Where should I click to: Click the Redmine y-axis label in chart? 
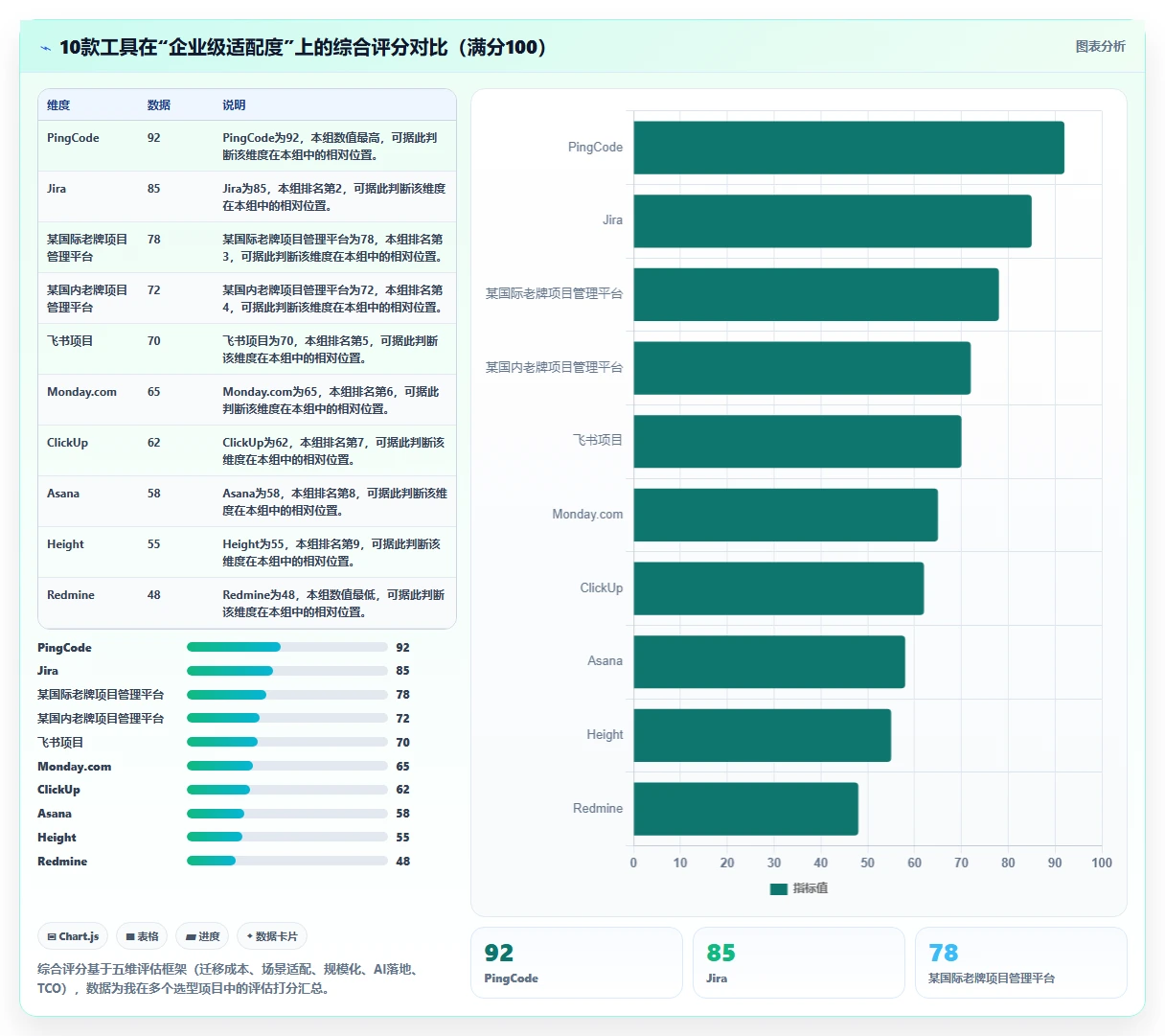[x=598, y=809]
